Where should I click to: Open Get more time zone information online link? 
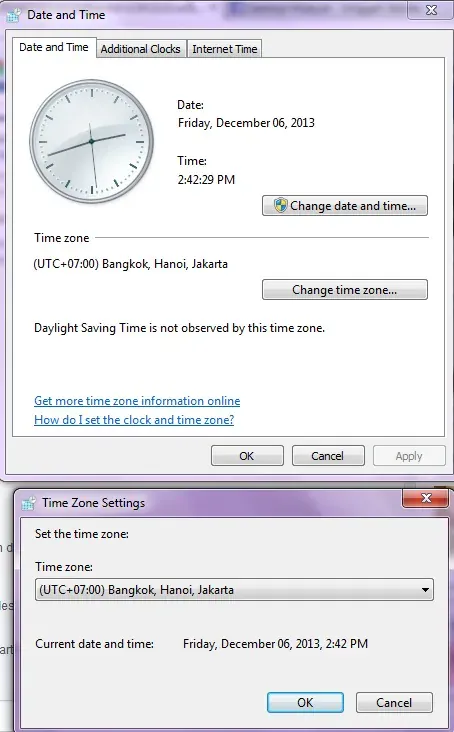point(137,401)
